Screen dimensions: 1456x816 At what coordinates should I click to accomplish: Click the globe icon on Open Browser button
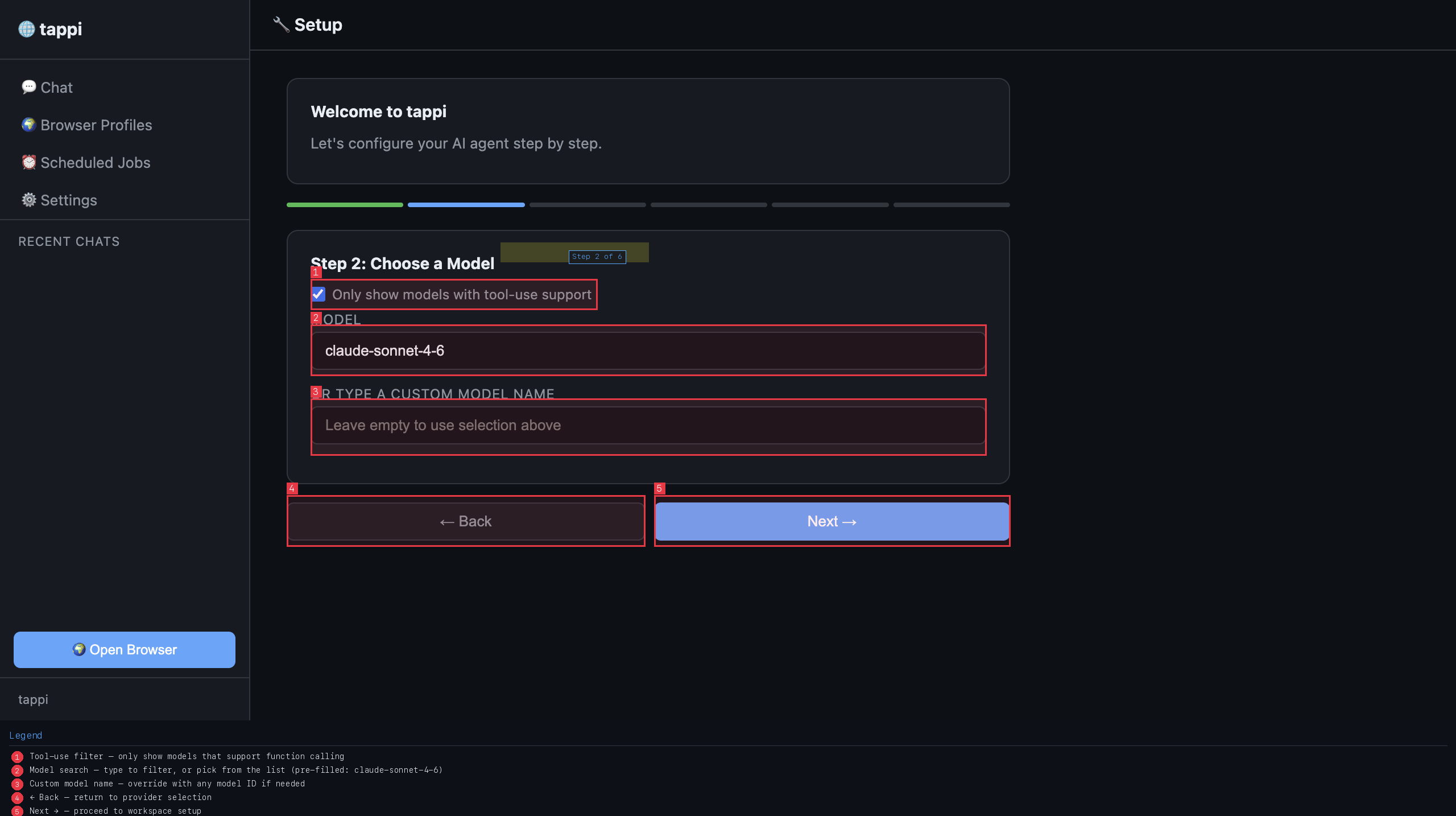80,649
